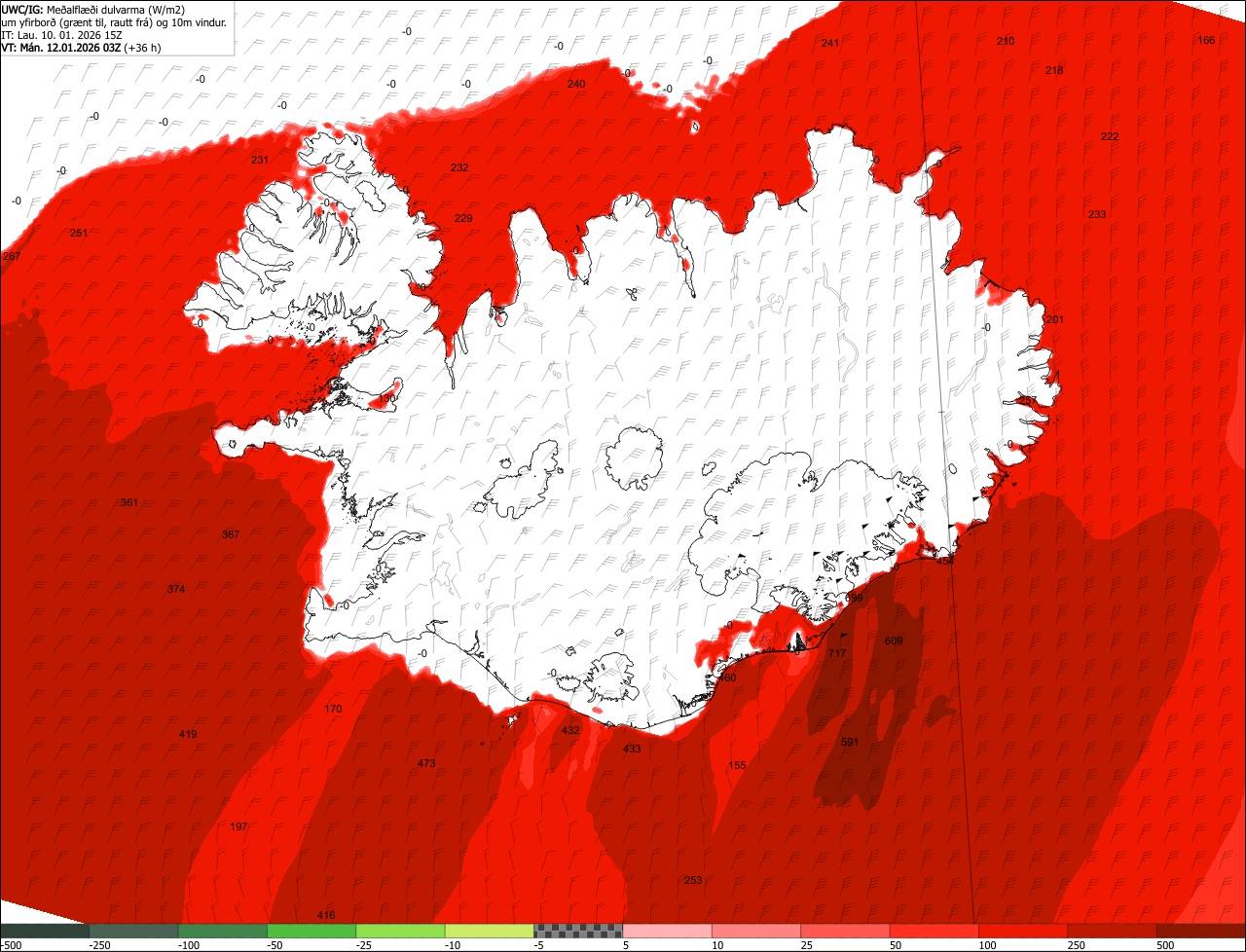Pick the yellow-green legend swatch between -10 and -5
This screenshot has height=952, width=1246.
[x=490, y=931]
